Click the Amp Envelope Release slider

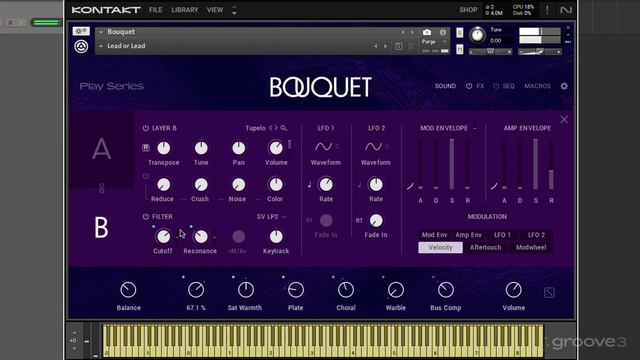coord(551,164)
